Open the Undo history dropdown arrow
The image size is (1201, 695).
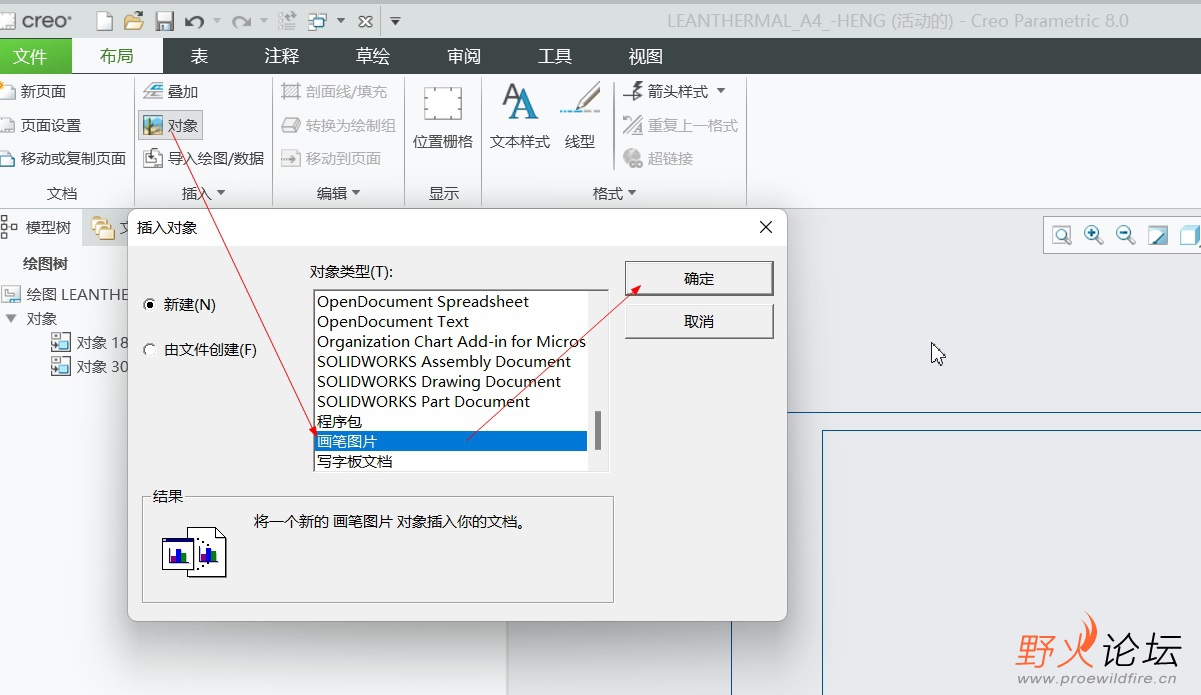[x=216, y=21]
